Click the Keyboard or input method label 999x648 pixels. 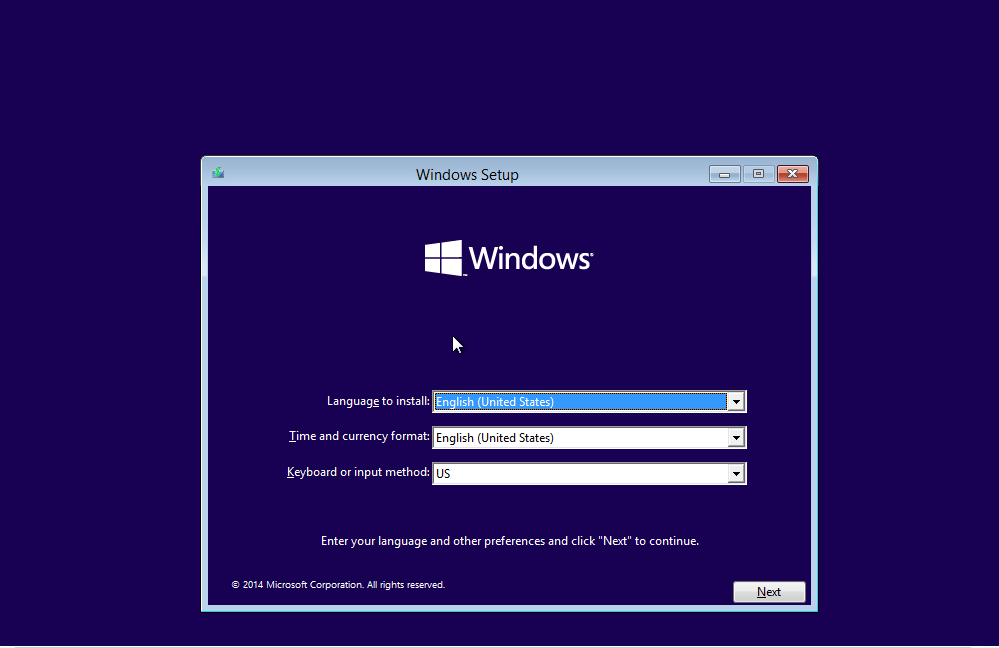[358, 472]
